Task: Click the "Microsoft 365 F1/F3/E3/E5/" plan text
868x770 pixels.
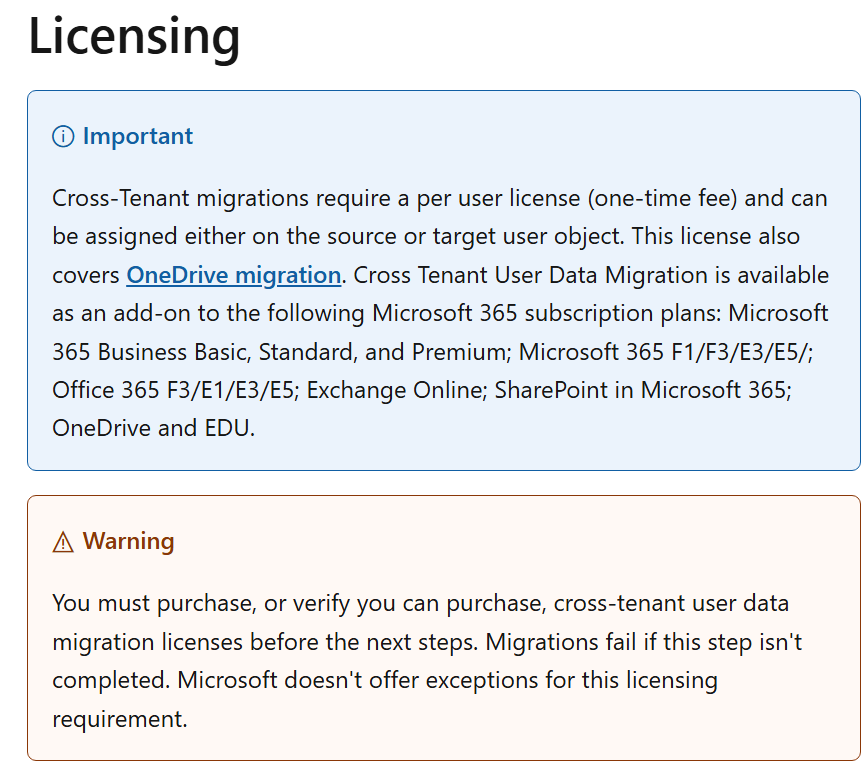Action: [x=651, y=352]
